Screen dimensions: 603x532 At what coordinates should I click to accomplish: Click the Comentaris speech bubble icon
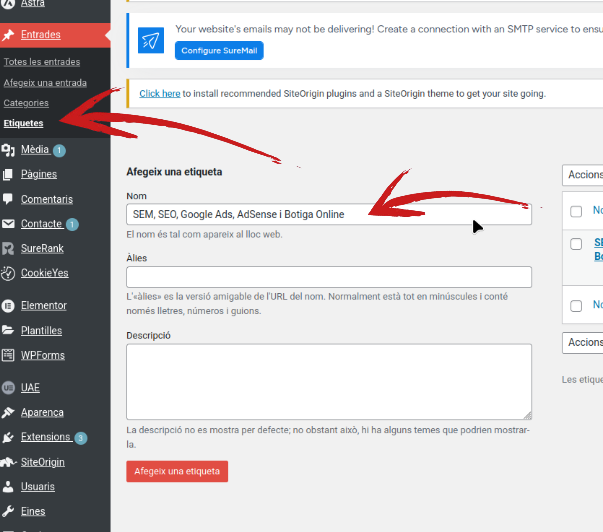tap(9, 199)
